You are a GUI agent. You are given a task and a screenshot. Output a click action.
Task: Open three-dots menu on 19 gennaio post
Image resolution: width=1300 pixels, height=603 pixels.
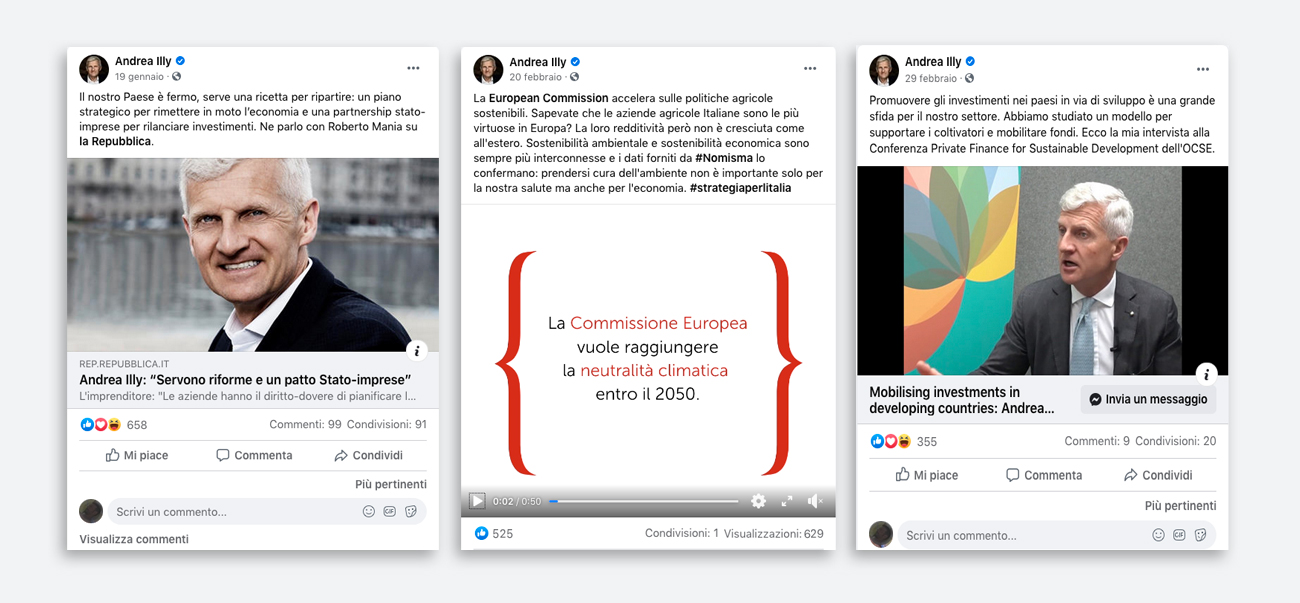click(x=413, y=68)
